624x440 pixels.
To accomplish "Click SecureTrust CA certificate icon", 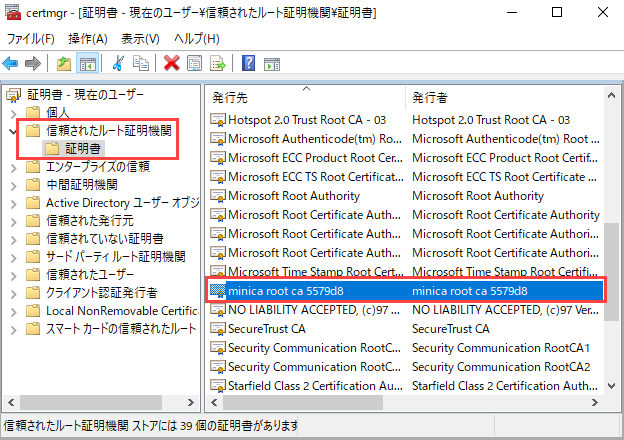I will coord(218,329).
